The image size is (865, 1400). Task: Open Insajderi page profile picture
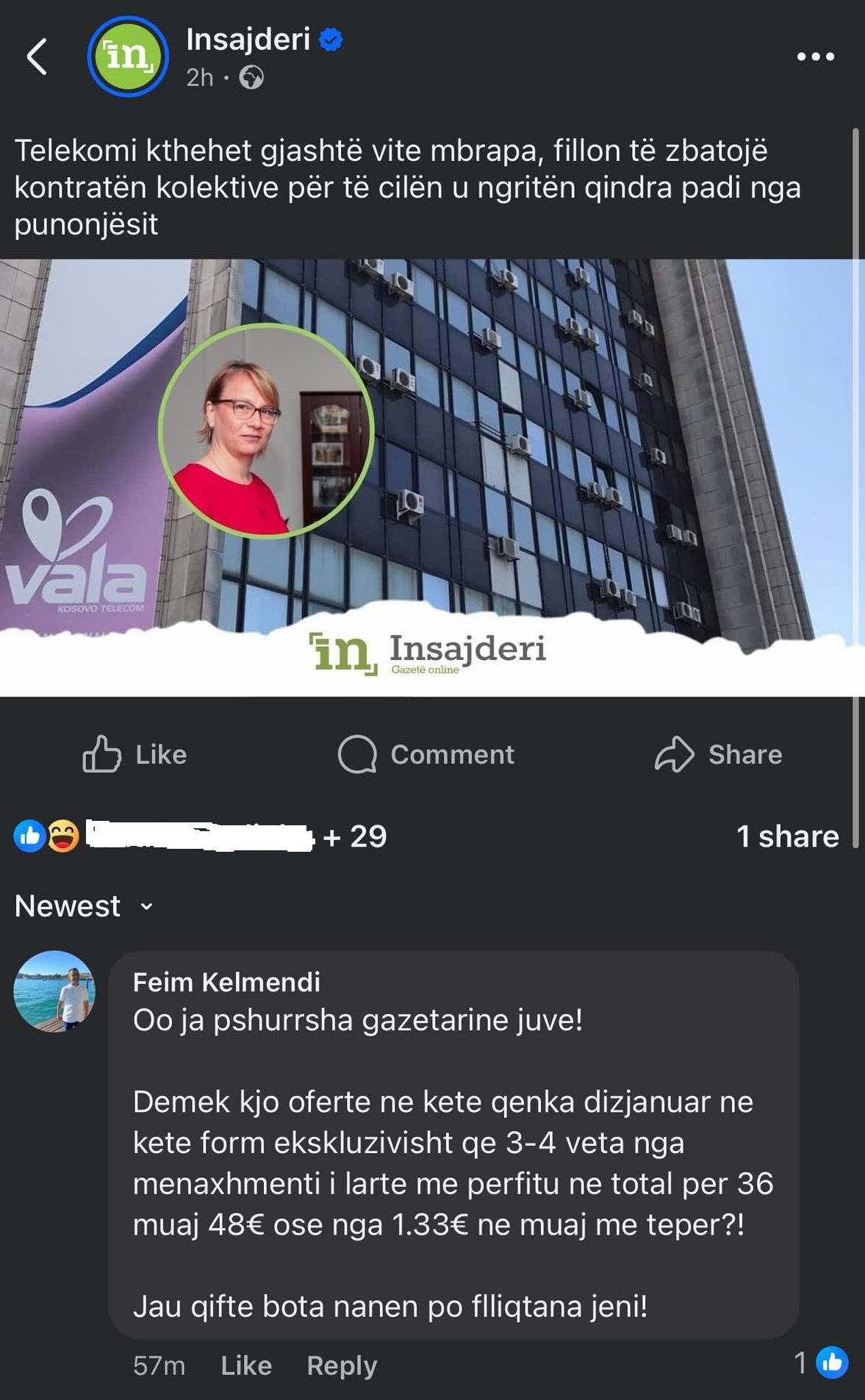128,57
